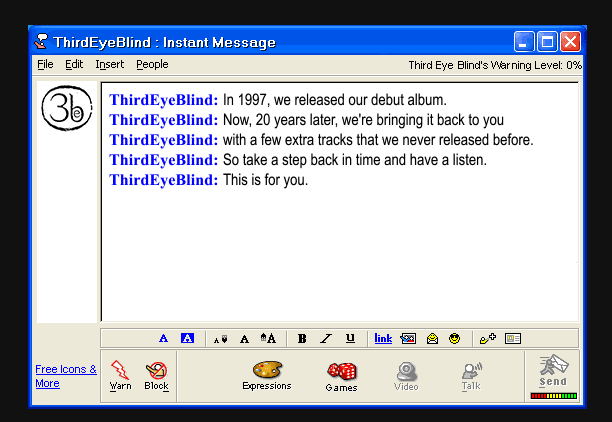612x422 pixels.
Task: Click the line 'So take a step back in time'
Action: tap(355, 160)
